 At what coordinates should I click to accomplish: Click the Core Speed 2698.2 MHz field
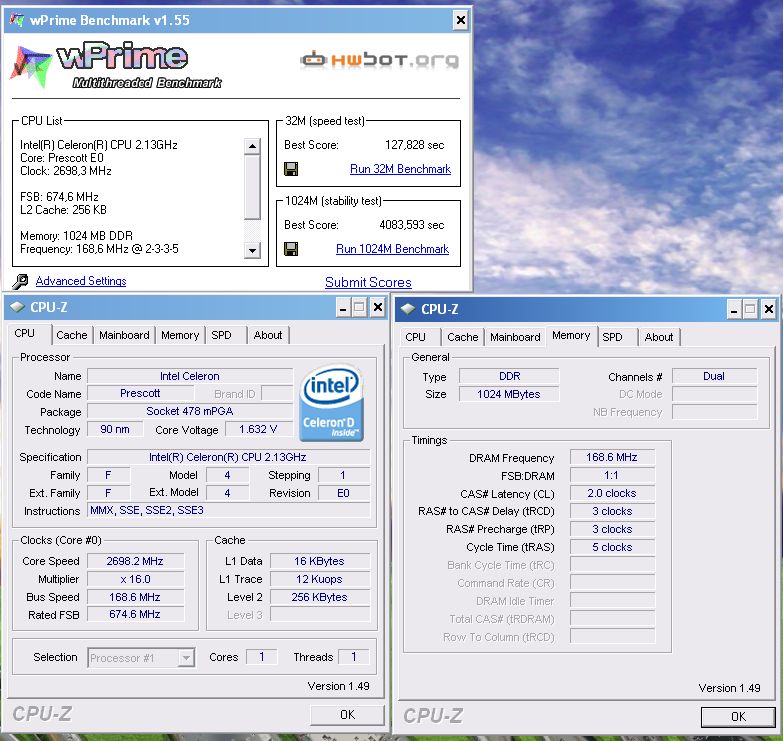coord(135,561)
